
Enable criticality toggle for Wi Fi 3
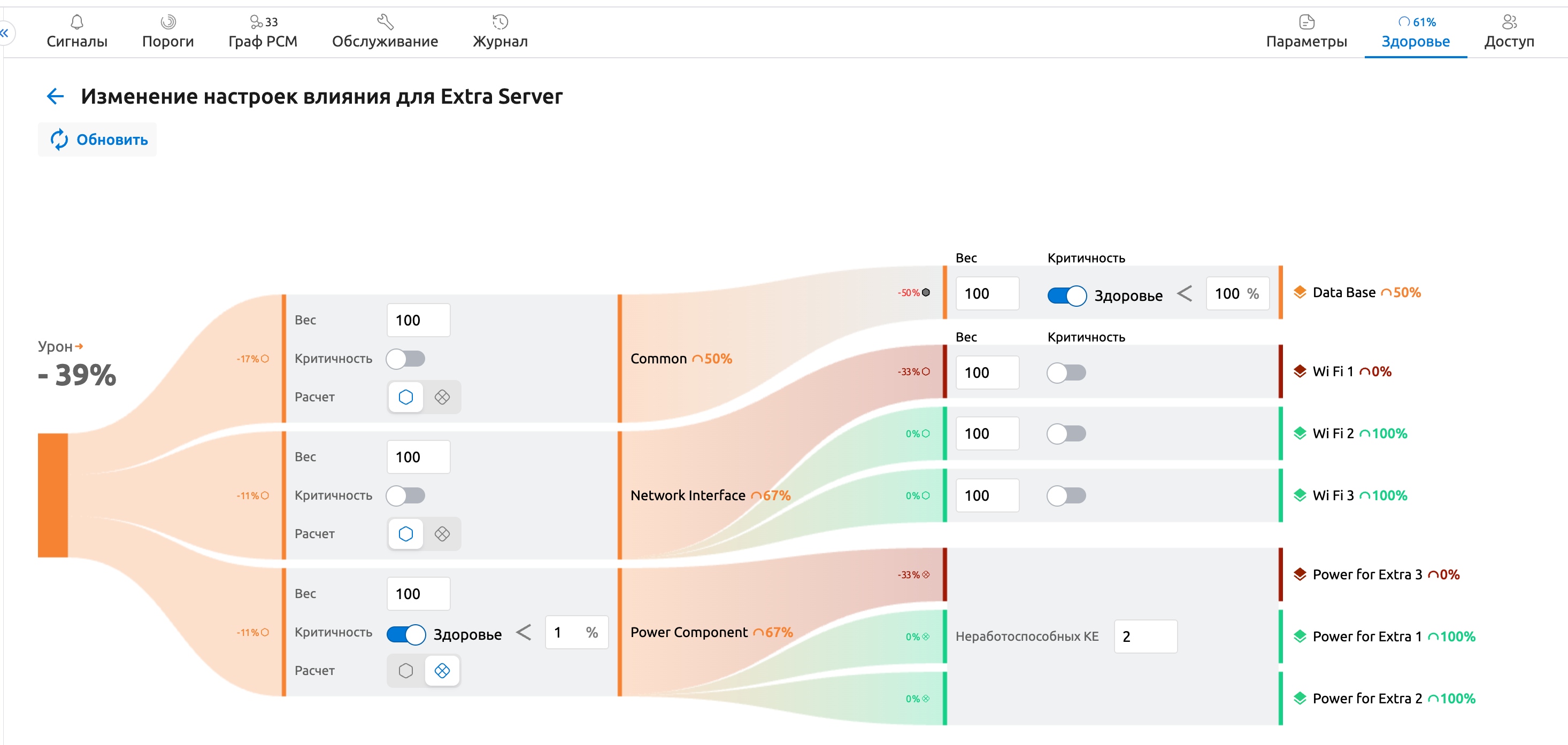coord(1066,495)
